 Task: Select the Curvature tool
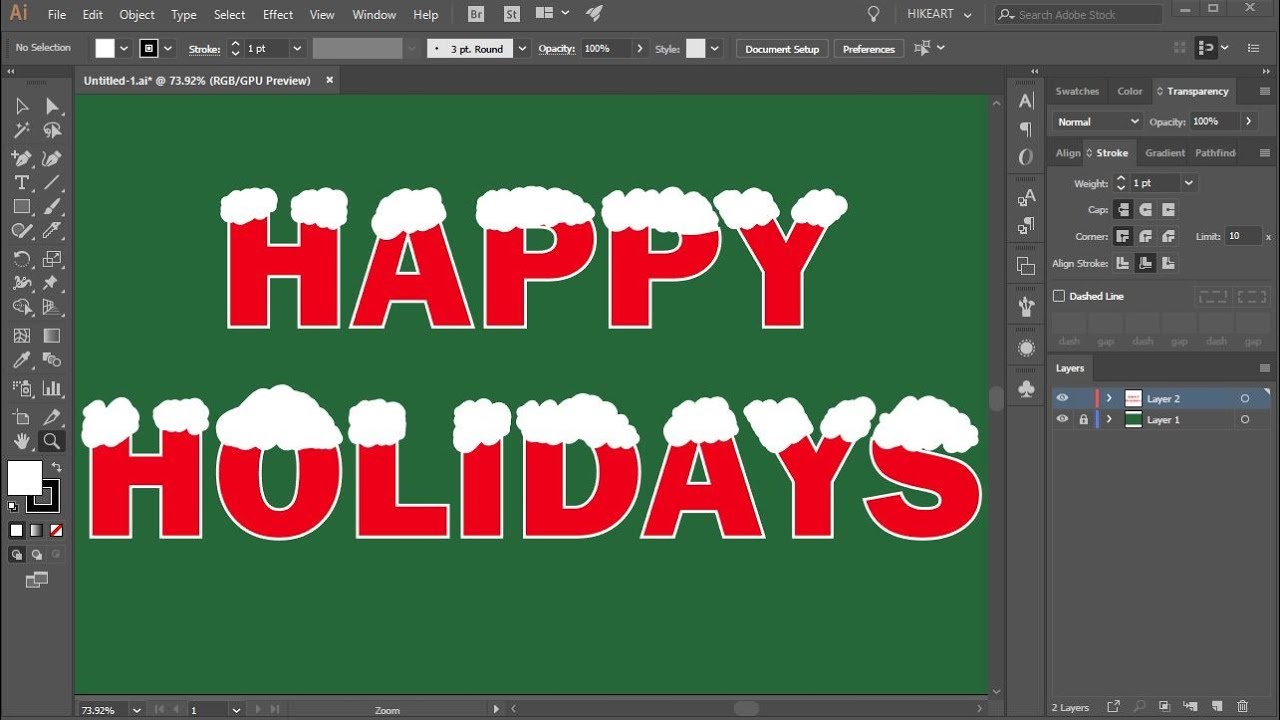pos(52,158)
